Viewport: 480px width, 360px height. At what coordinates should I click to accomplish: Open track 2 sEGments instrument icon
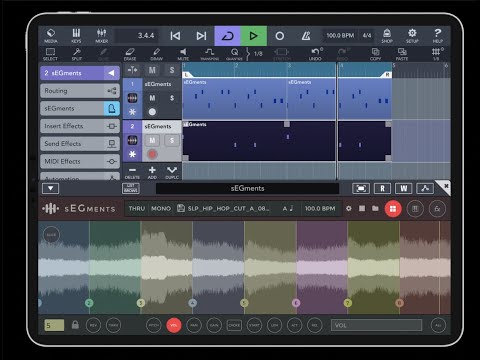(x=132, y=140)
